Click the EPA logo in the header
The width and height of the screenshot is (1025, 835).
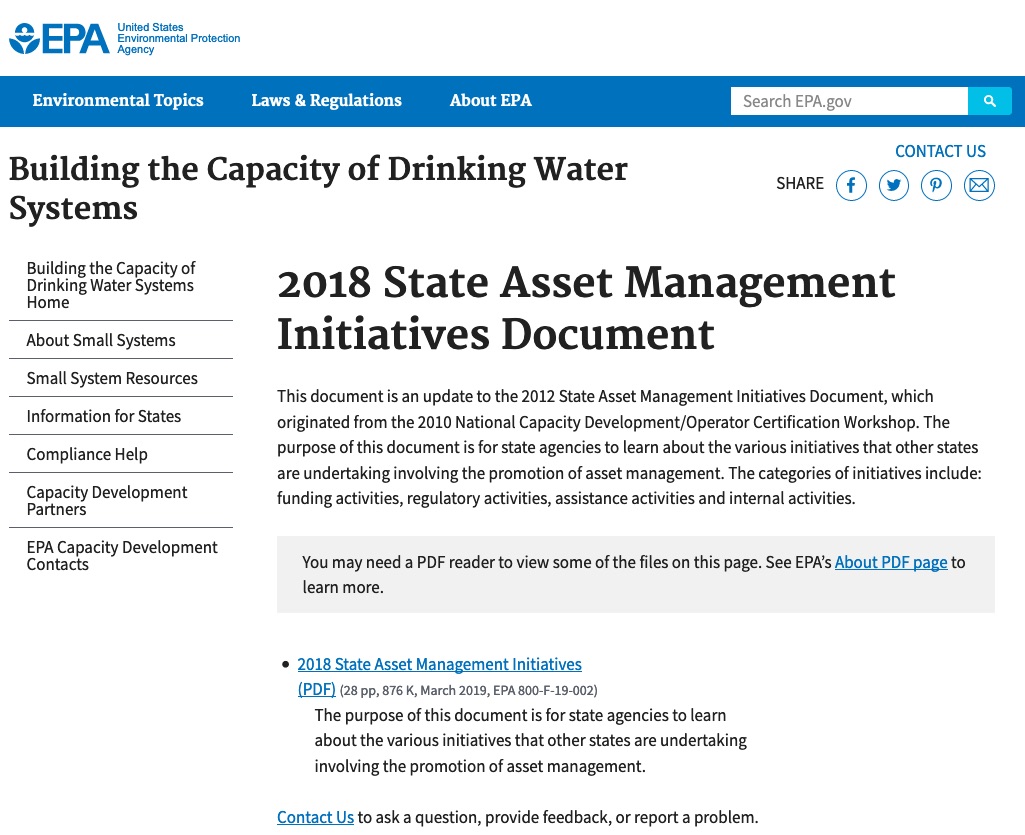click(x=59, y=39)
